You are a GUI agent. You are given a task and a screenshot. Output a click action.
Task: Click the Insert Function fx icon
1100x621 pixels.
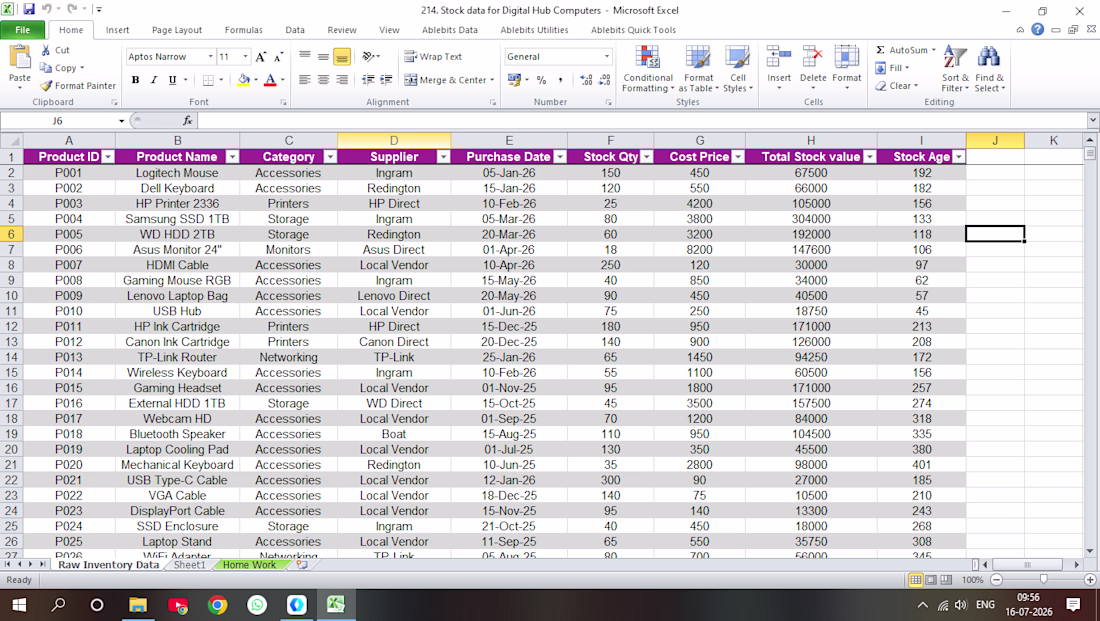187,121
